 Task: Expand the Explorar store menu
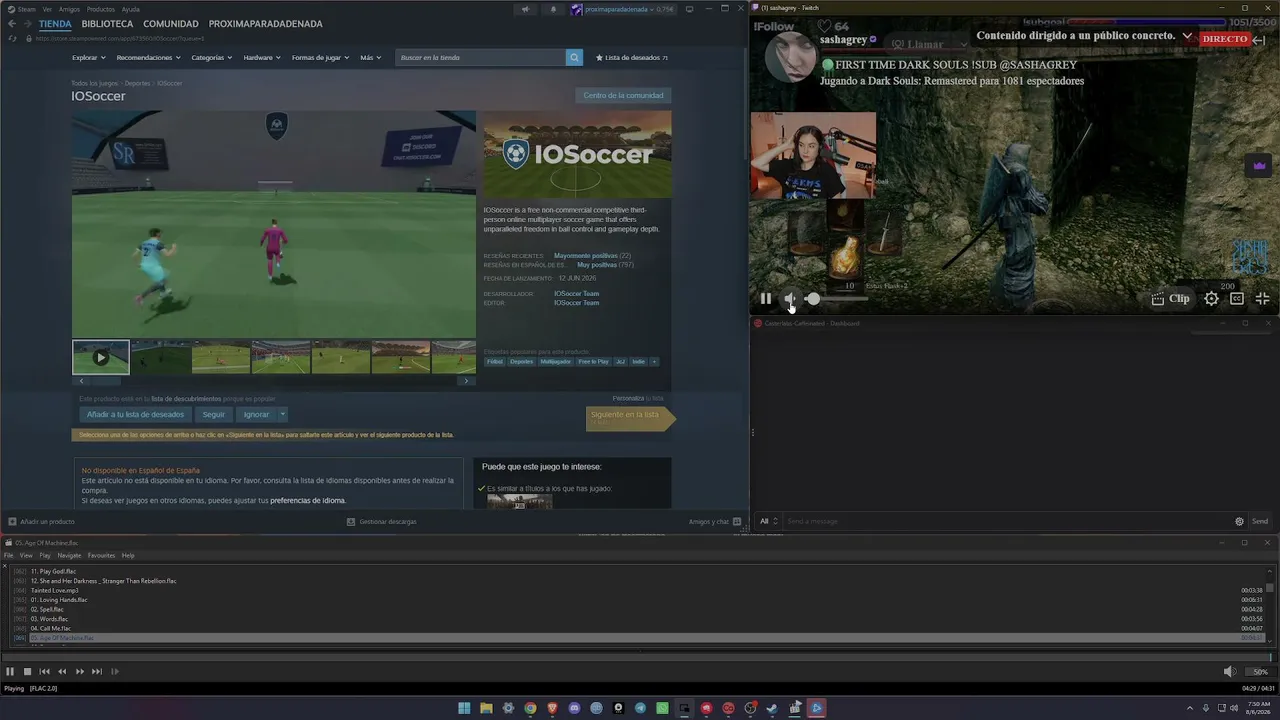(88, 58)
